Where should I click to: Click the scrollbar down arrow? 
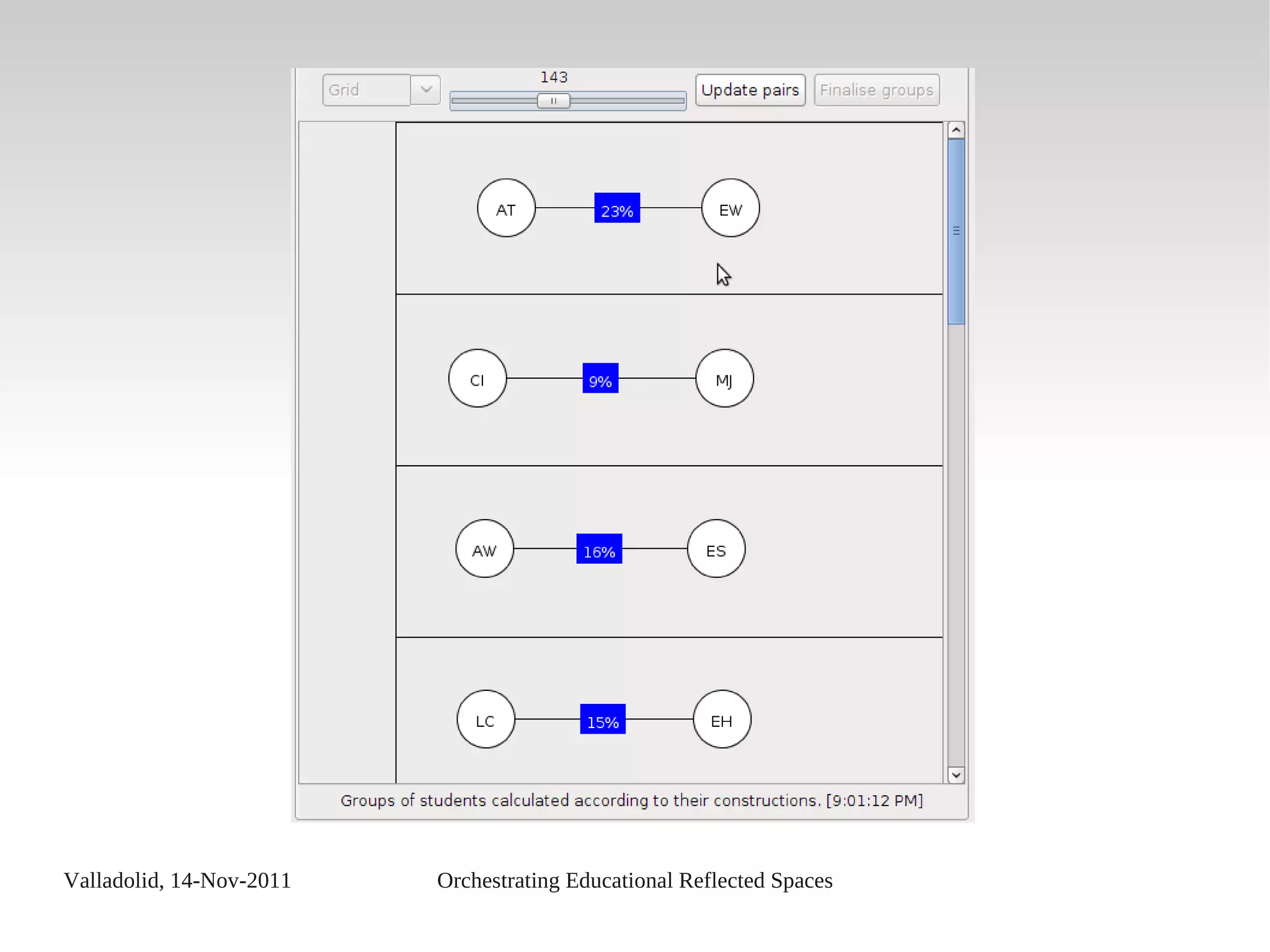[x=956, y=775]
